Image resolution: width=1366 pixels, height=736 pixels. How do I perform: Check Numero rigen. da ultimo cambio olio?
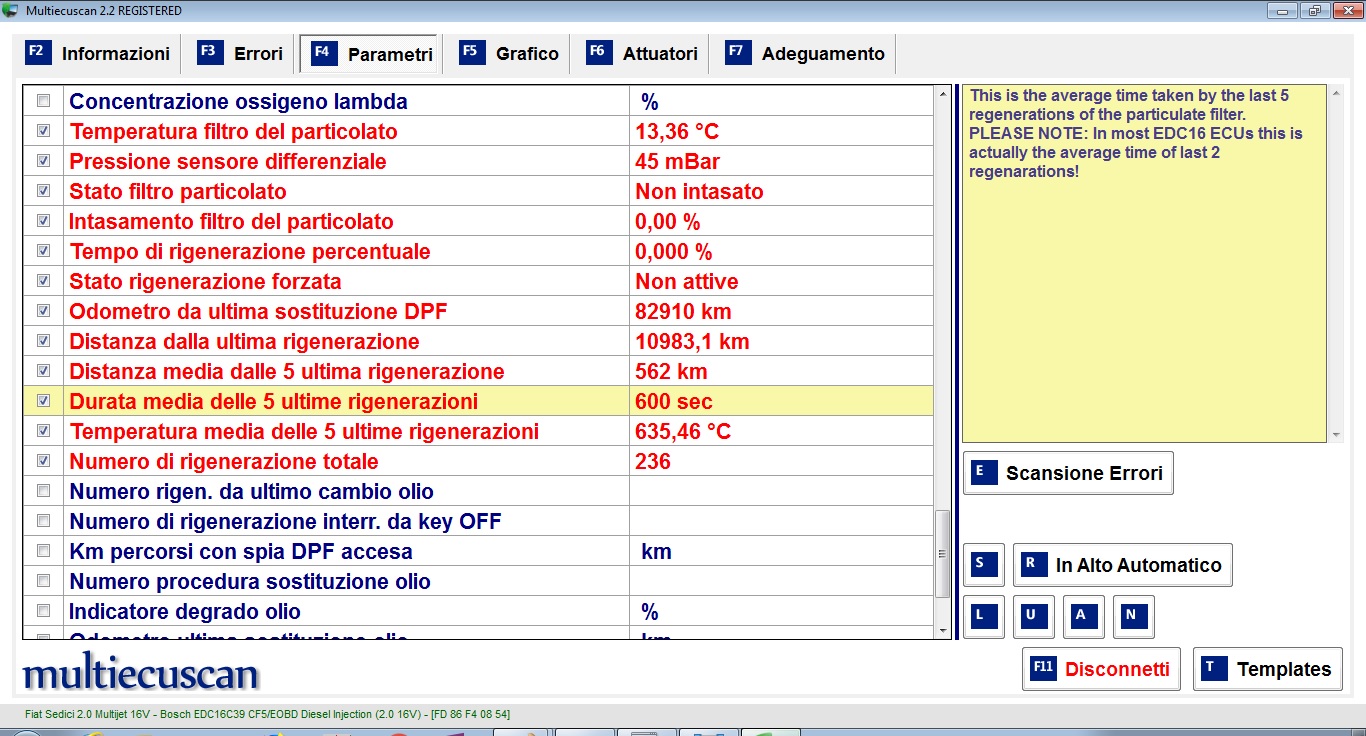point(43,491)
